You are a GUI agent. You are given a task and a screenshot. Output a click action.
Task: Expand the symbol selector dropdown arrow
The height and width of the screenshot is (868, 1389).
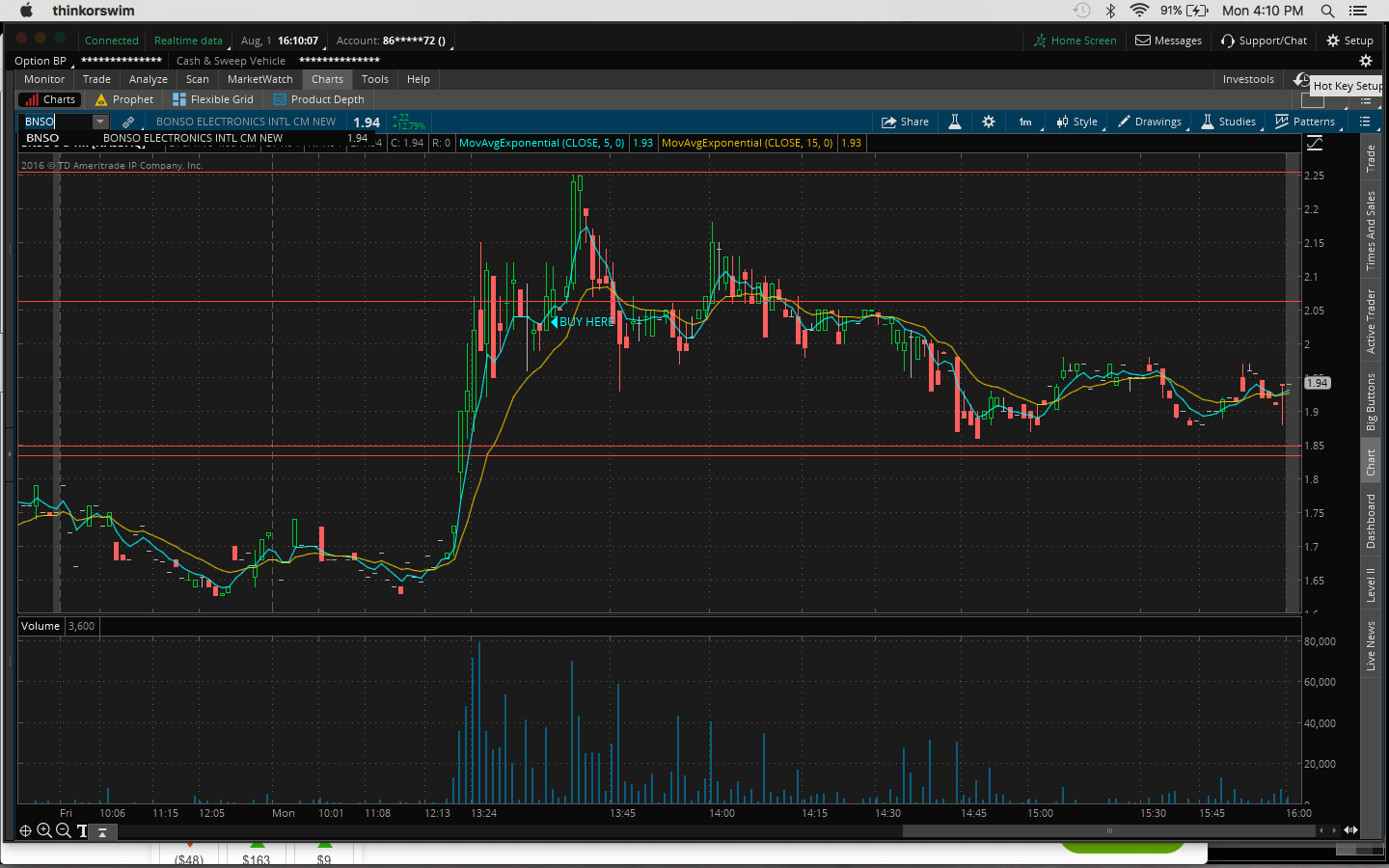pyautogui.click(x=100, y=122)
